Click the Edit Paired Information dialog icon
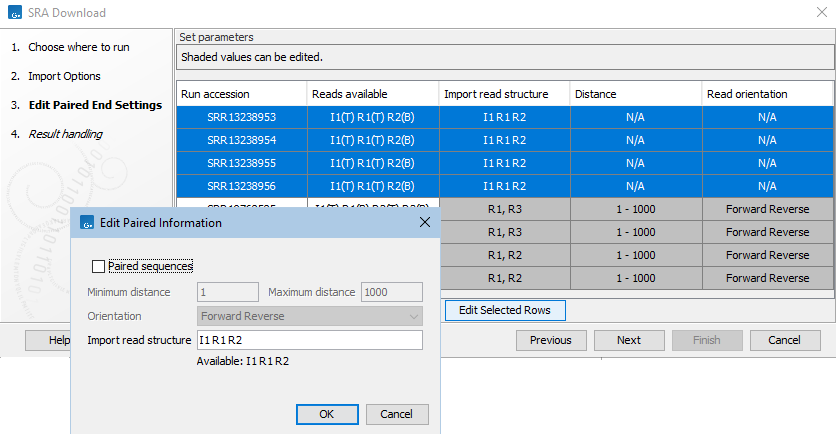The image size is (836, 434). tap(86, 223)
